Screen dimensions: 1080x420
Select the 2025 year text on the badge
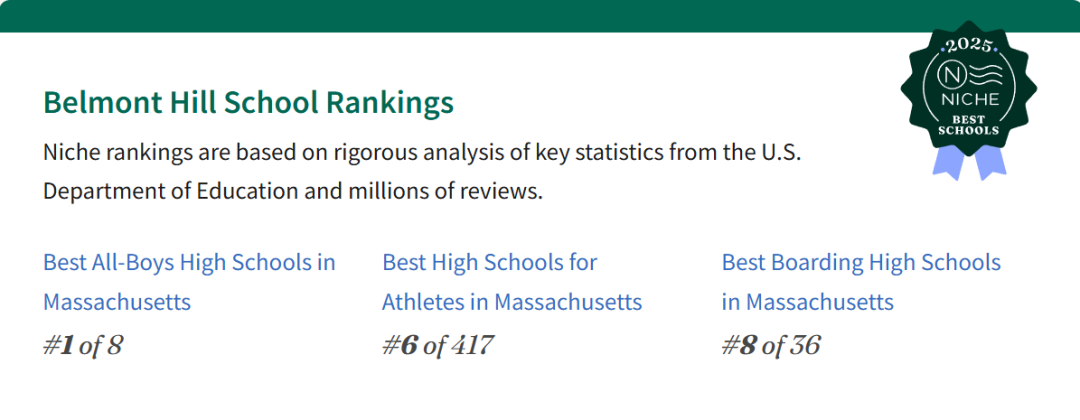pyautogui.click(x=968, y=47)
